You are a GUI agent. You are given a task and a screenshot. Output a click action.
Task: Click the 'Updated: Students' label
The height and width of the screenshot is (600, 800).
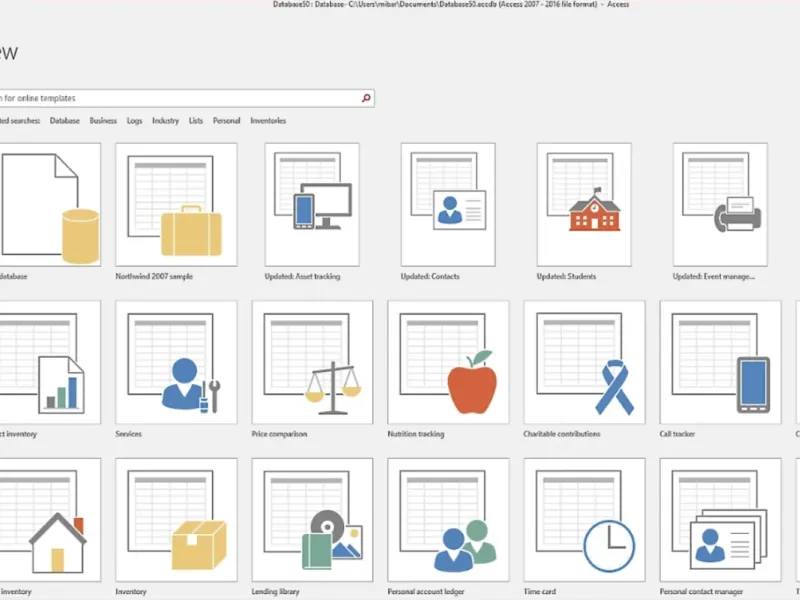click(x=566, y=277)
